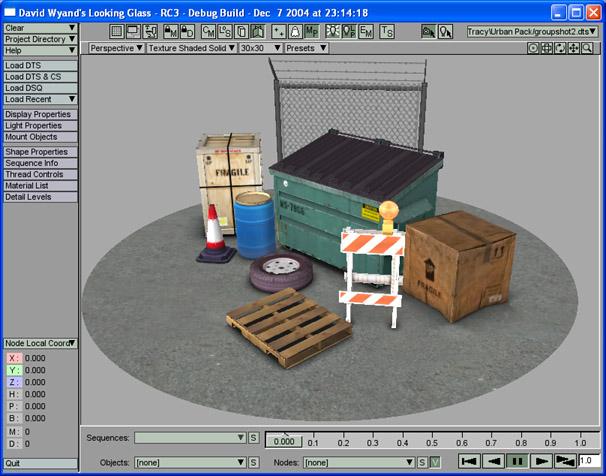Click the Load DTS button
This screenshot has height=476, width=606.
(39, 66)
